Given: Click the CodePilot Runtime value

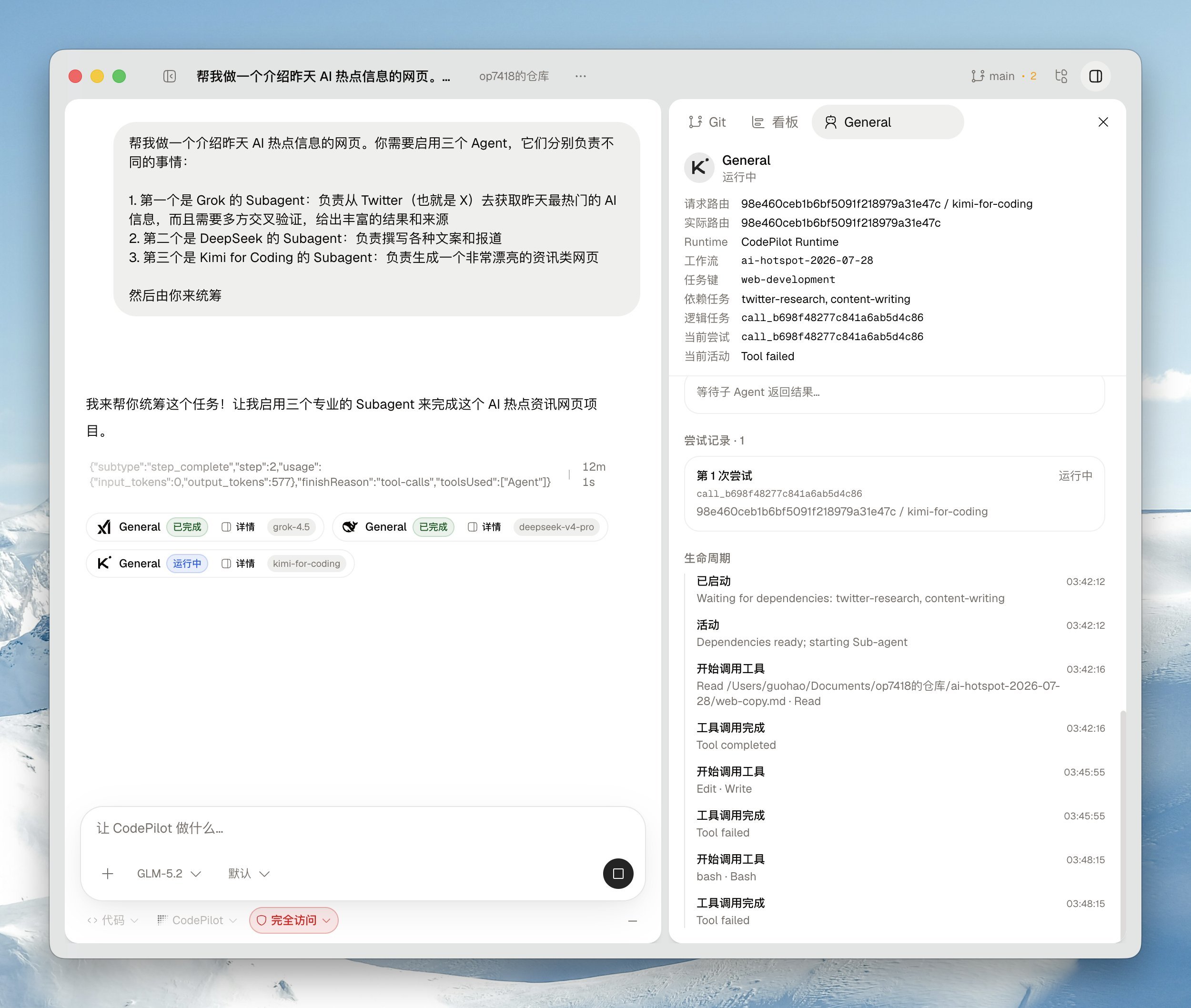Looking at the screenshot, I should pos(790,242).
